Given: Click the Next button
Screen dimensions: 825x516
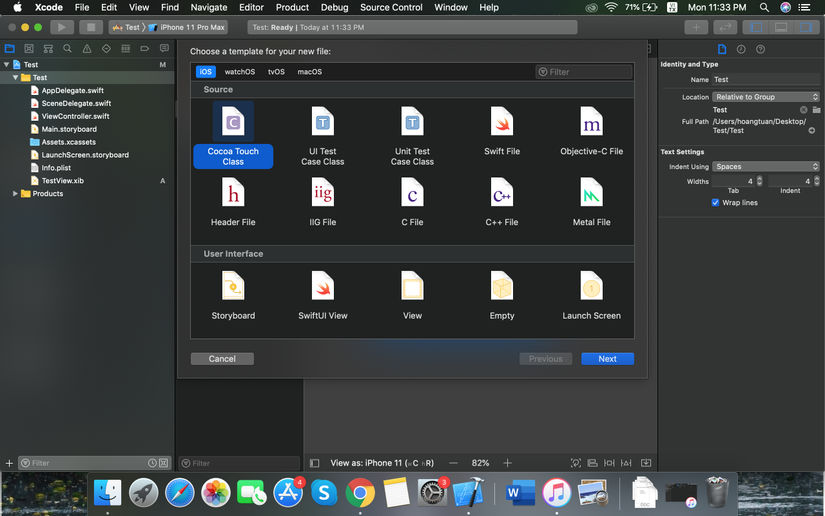Looking at the screenshot, I should 607,359.
